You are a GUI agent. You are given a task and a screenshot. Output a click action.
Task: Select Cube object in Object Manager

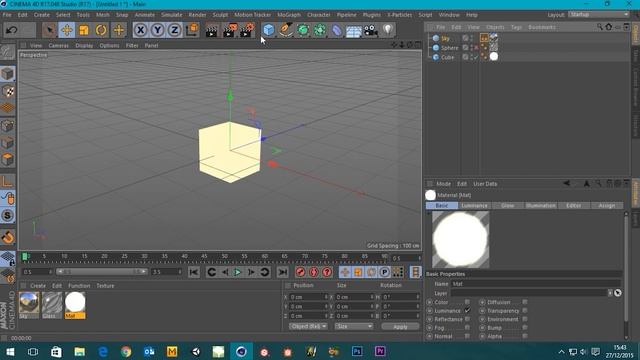click(447, 57)
